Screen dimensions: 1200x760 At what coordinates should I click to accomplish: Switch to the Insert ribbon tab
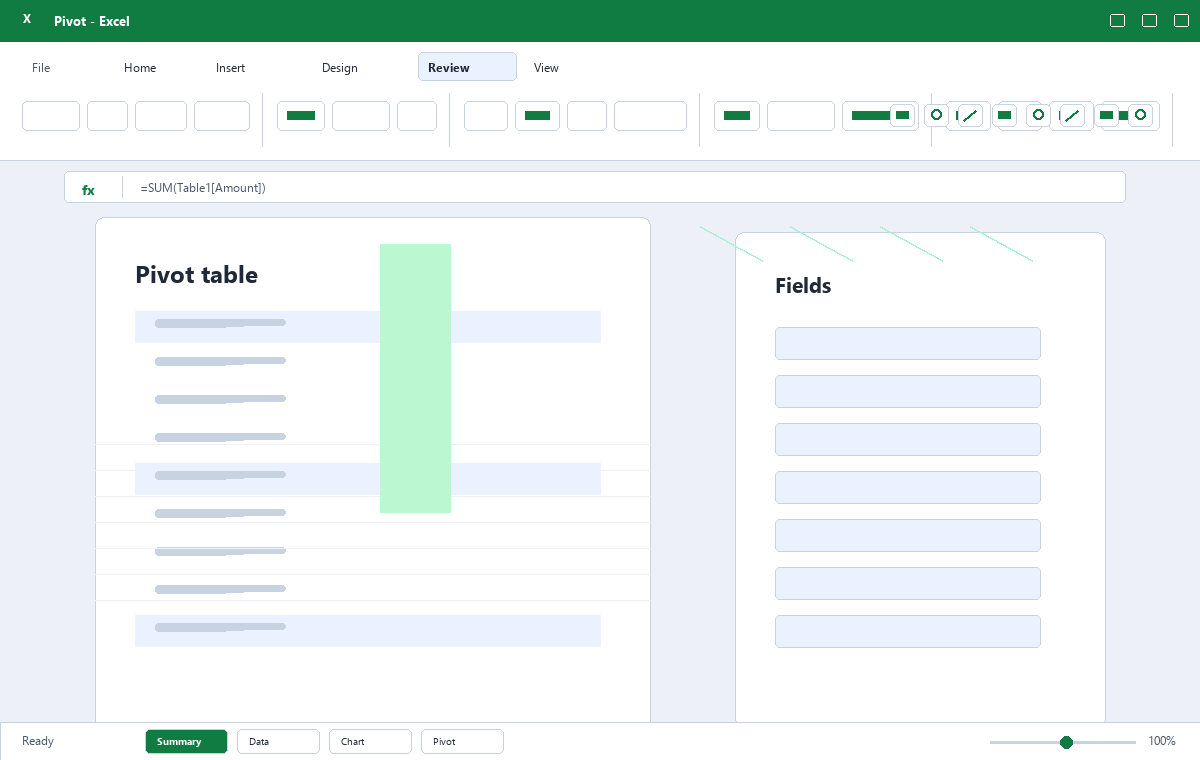230,68
